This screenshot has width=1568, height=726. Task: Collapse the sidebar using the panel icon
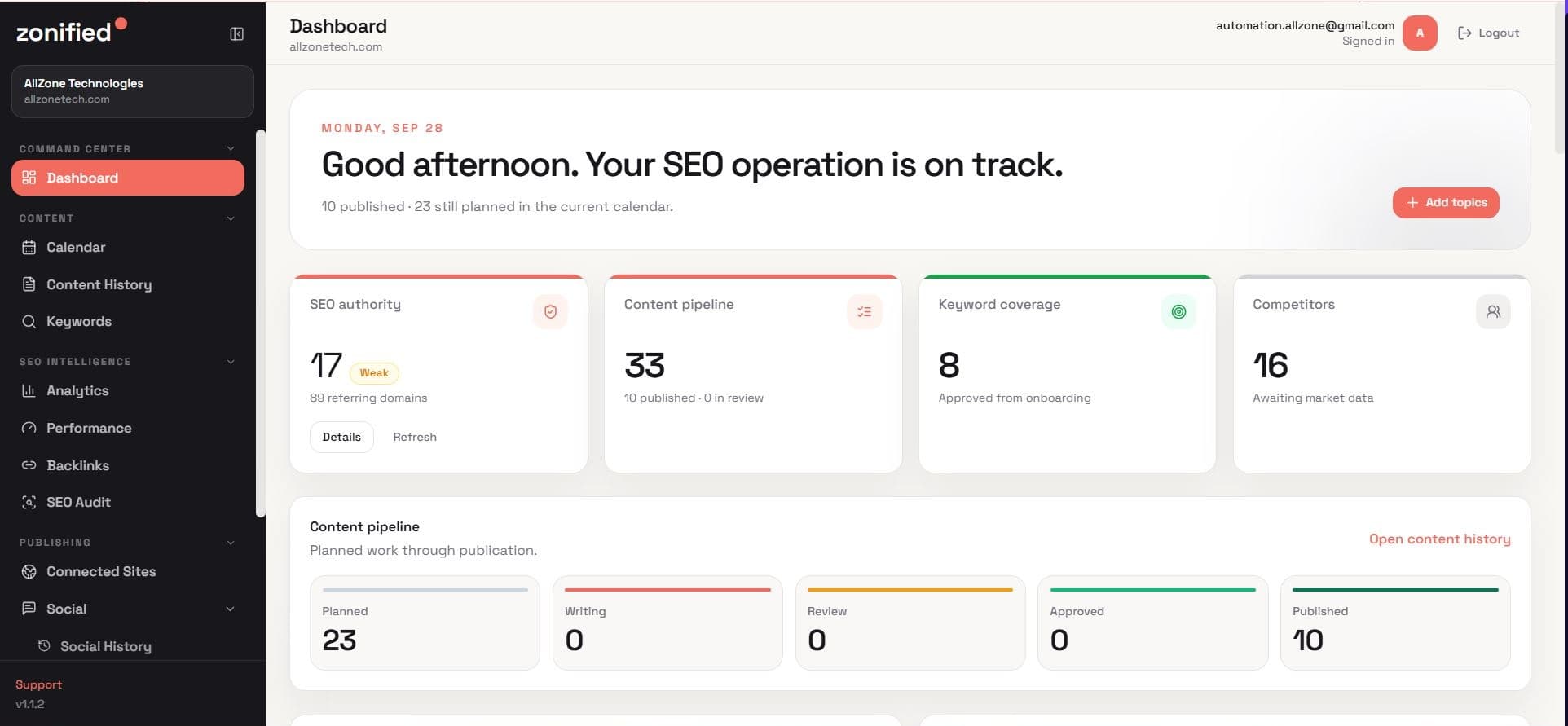tap(236, 33)
